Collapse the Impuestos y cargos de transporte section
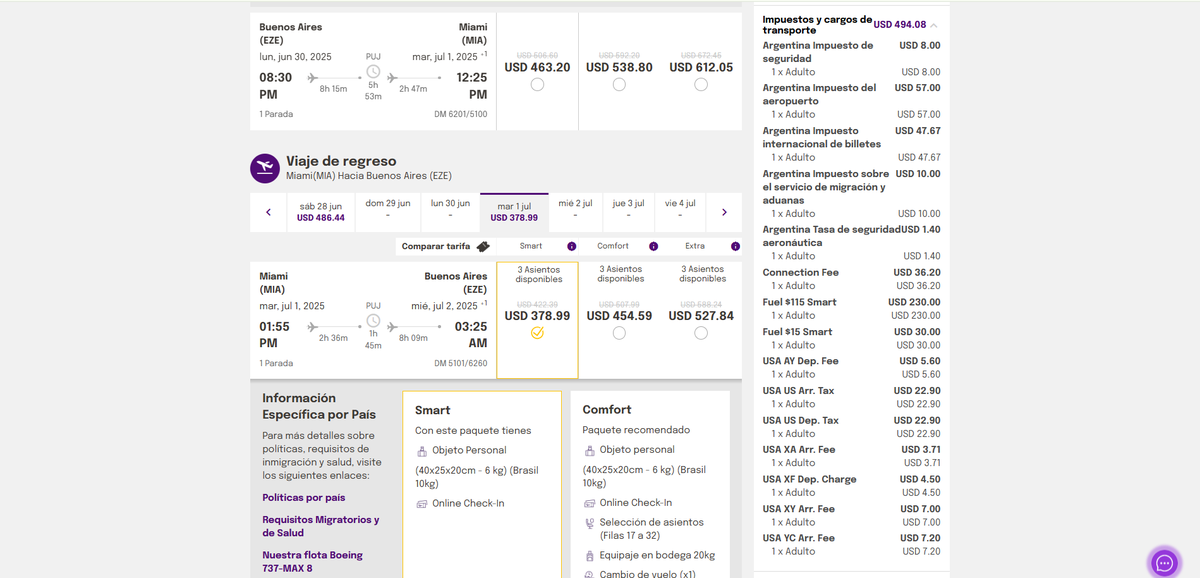The image size is (1200, 578). pos(933,25)
